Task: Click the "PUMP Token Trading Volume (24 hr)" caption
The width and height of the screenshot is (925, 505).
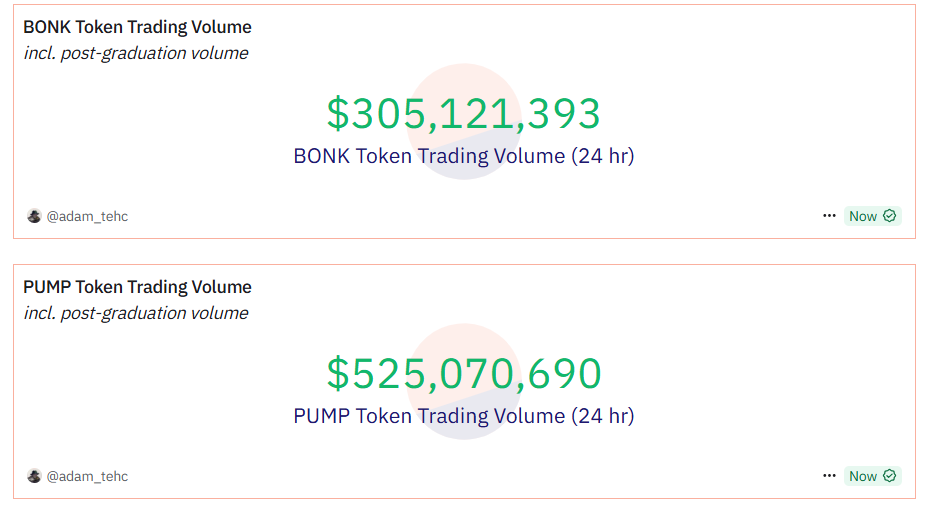Action: [463, 416]
